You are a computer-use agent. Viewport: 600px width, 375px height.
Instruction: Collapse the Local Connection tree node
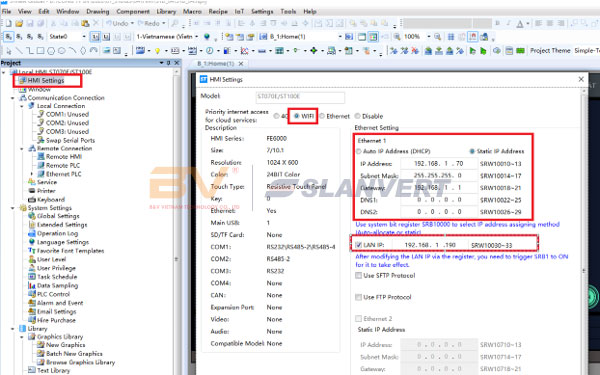(x=22, y=106)
